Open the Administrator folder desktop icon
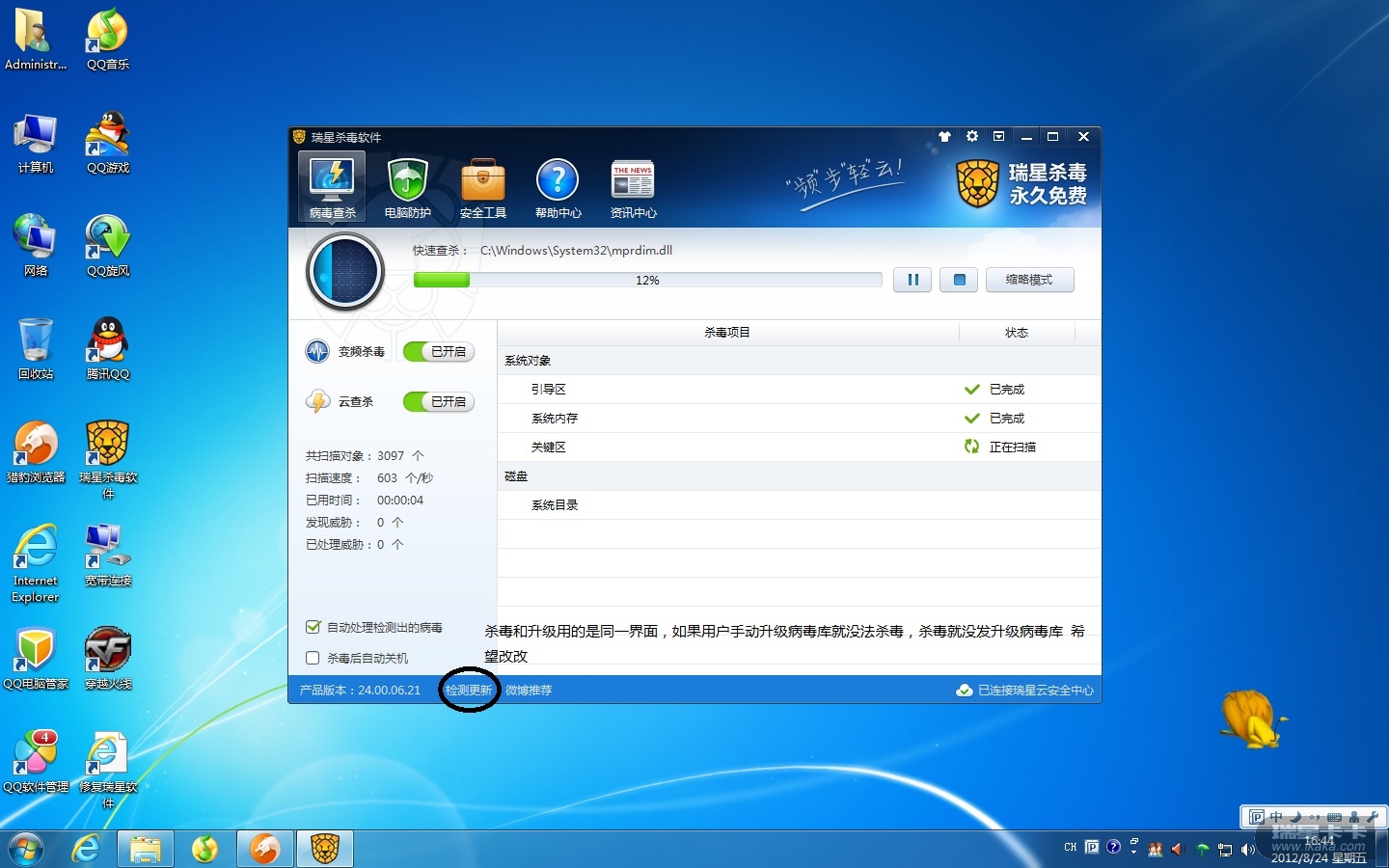This screenshot has width=1389, height=868. click(36, 40)
